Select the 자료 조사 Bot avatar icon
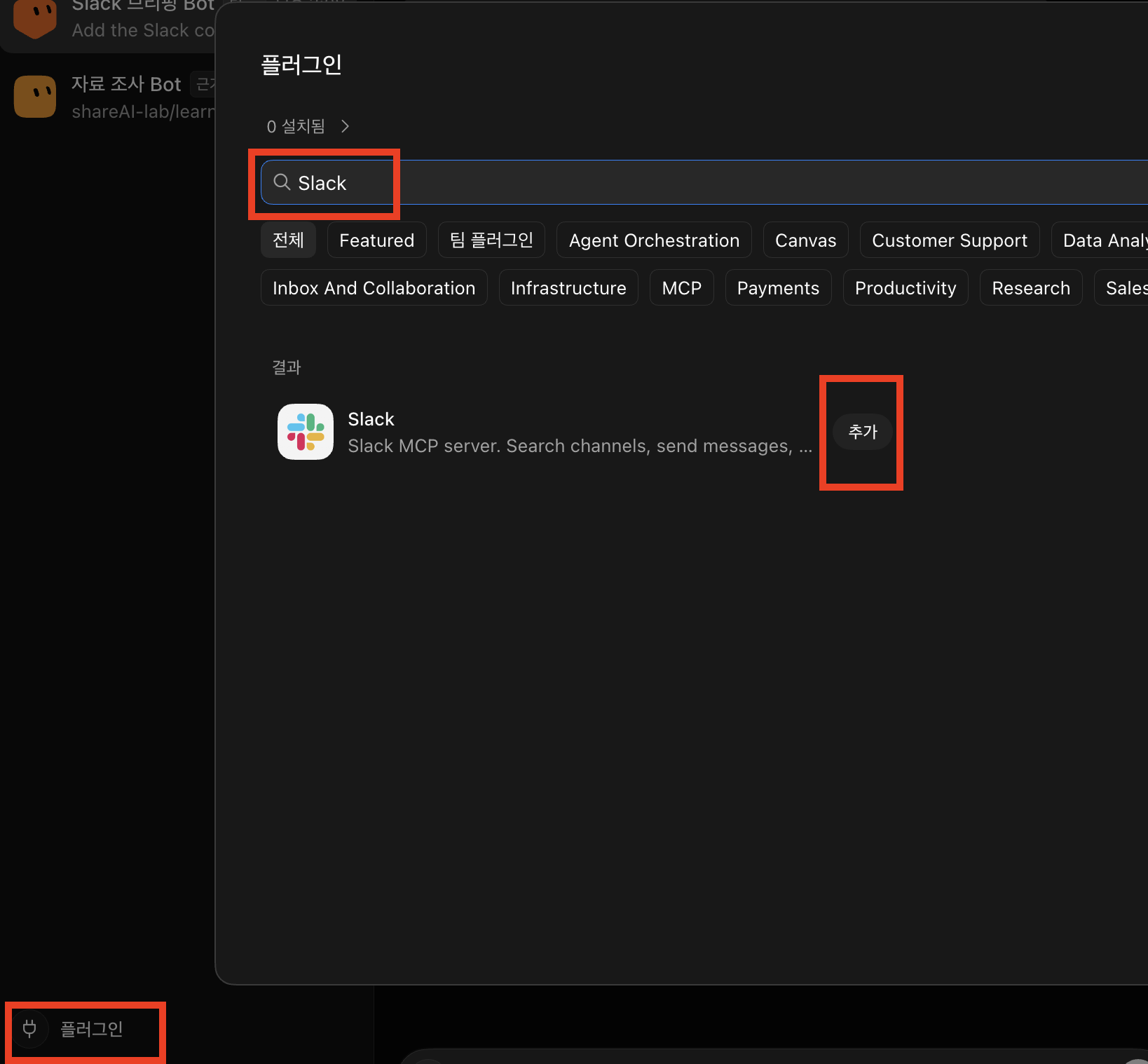 coord(35,97)
